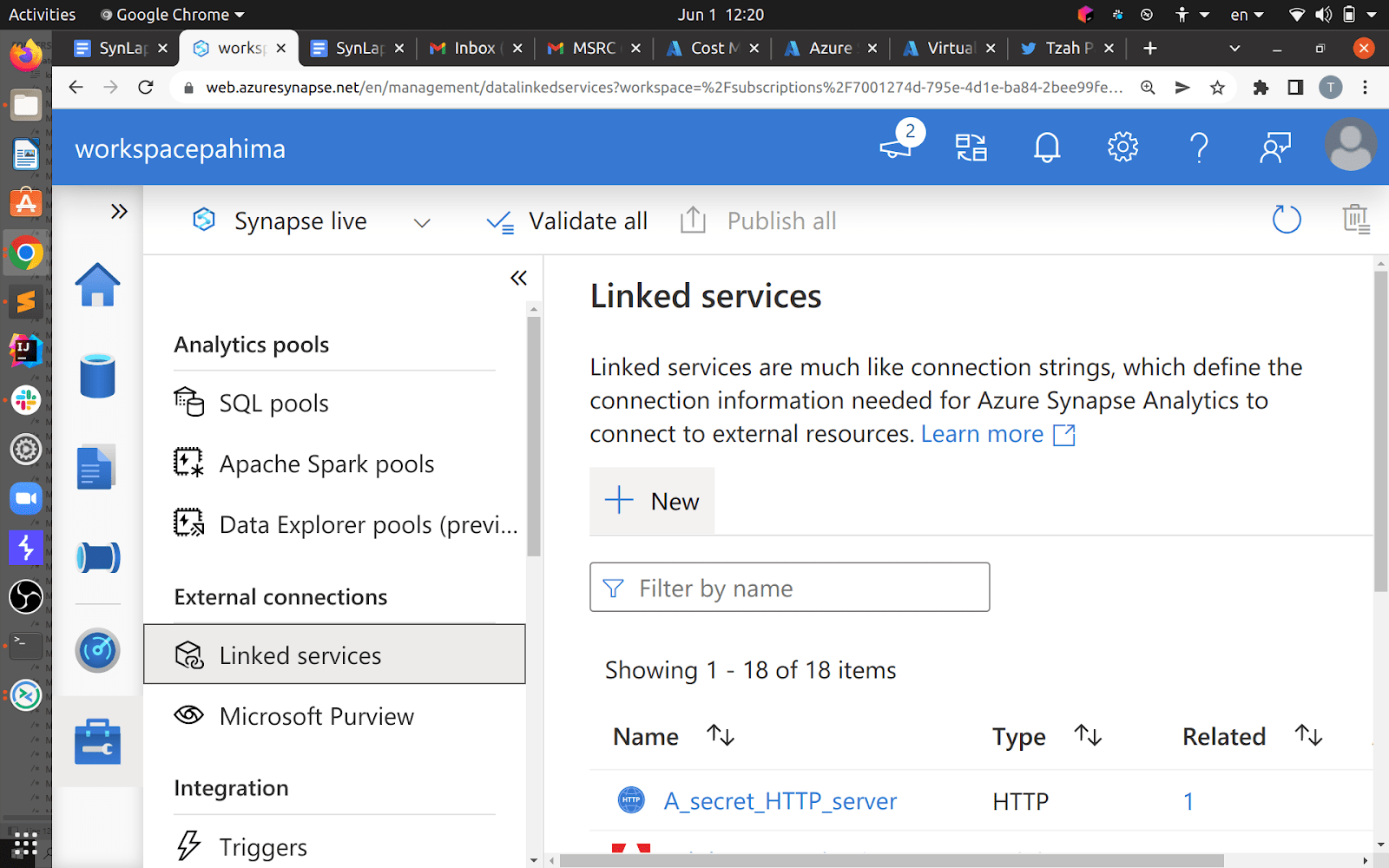Open the workspace settings gear
Screen dimensions: 1389x868
point(1122,147)
